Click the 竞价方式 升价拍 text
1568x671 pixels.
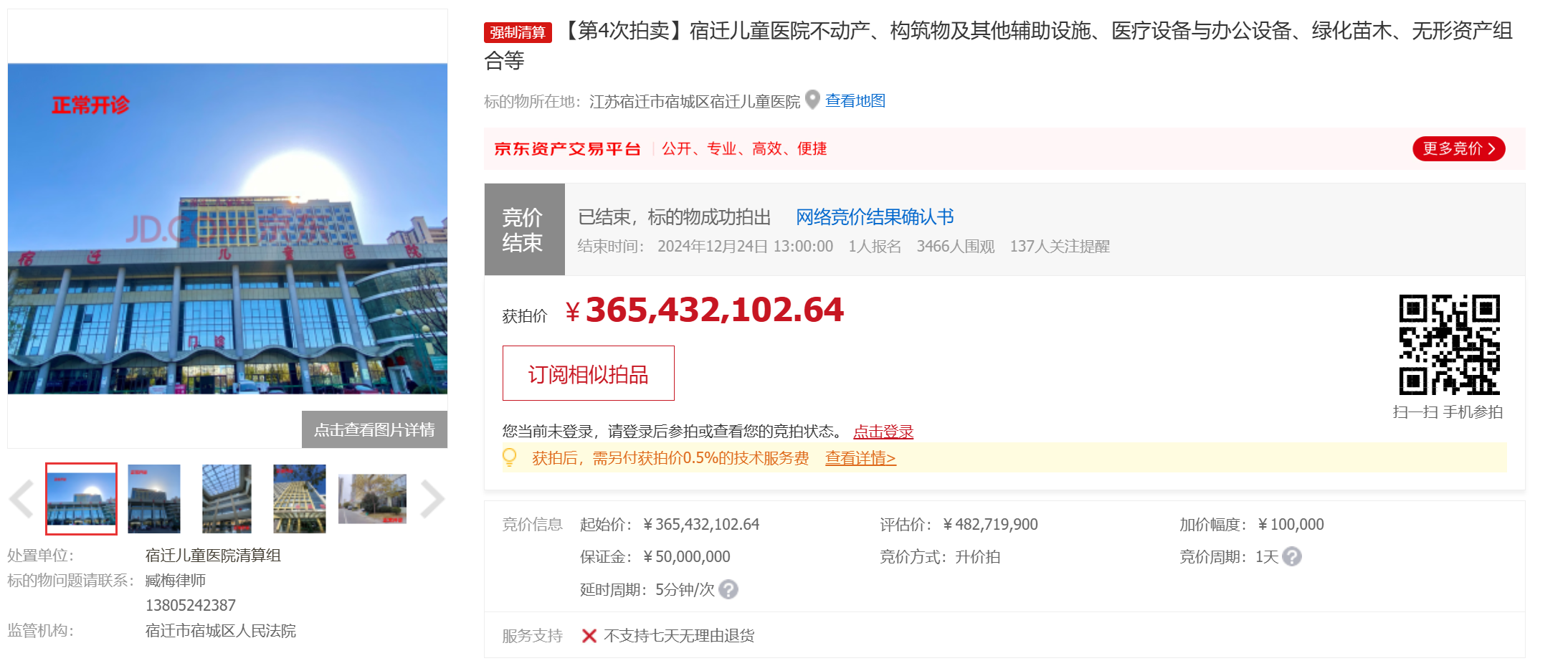tap(940, 557)
